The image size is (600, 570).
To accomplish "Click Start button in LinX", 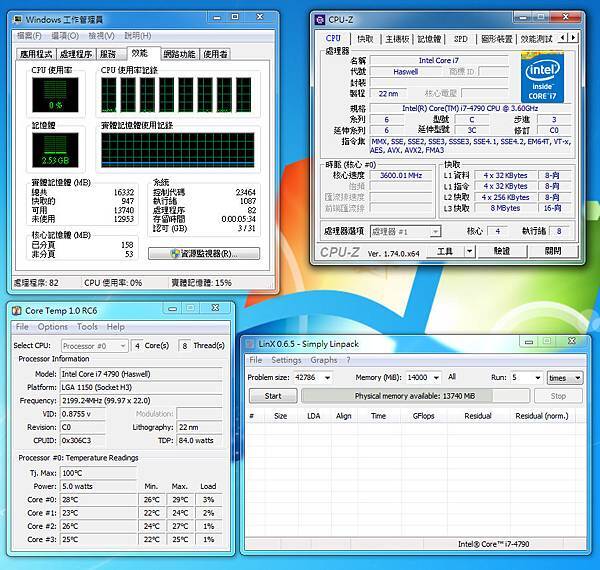I will click(273, 396).
